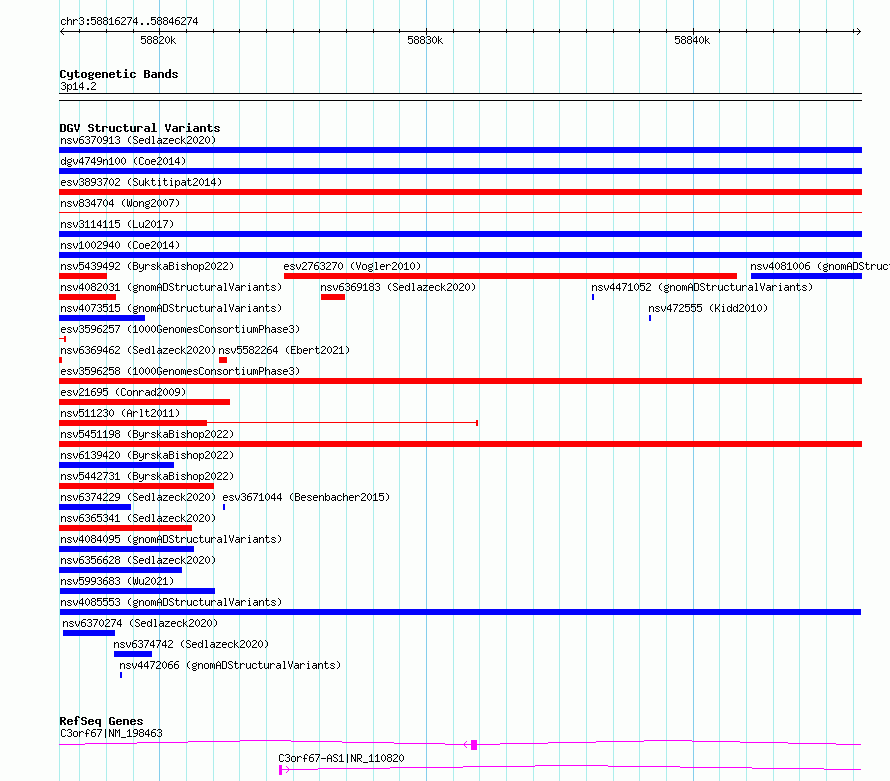Open the C3orf67-AS1|NR_110820 gene label
890x781 pixels.
coord(341,758)
